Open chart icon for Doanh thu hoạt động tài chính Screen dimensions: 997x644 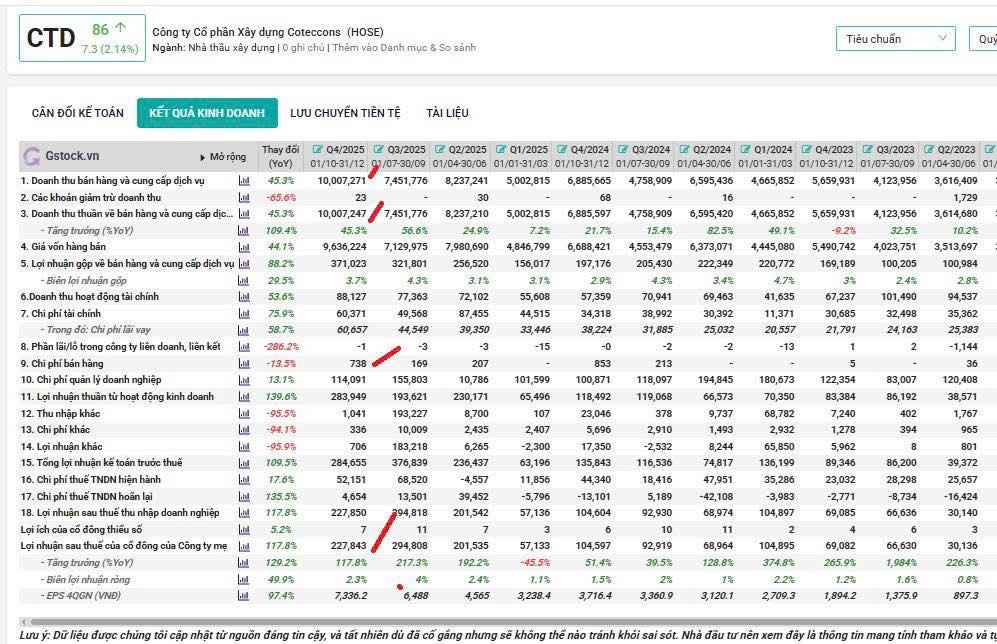[244, 297]
